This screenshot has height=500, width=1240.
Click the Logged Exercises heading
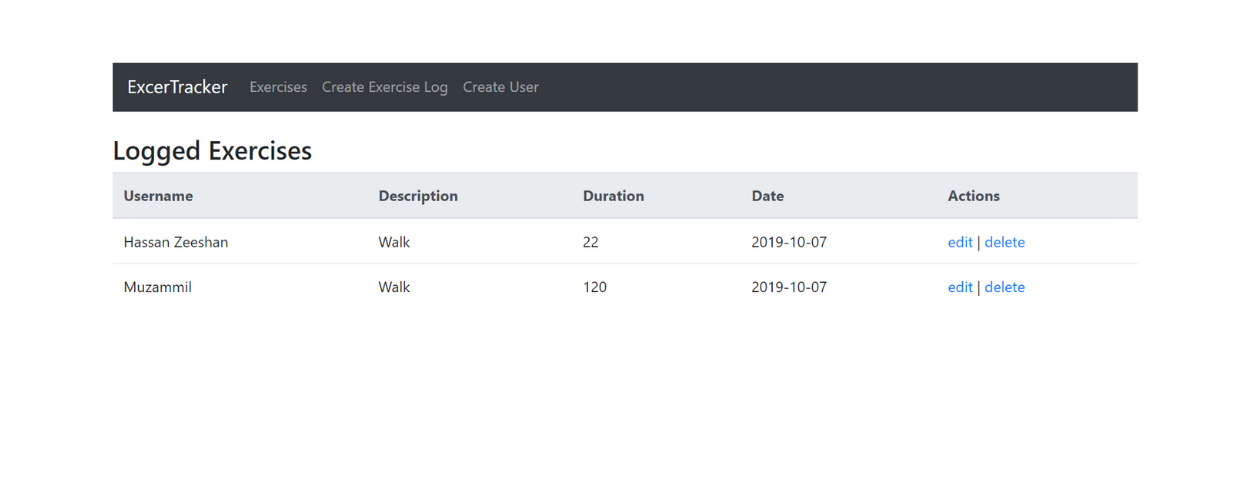(212, 151)
